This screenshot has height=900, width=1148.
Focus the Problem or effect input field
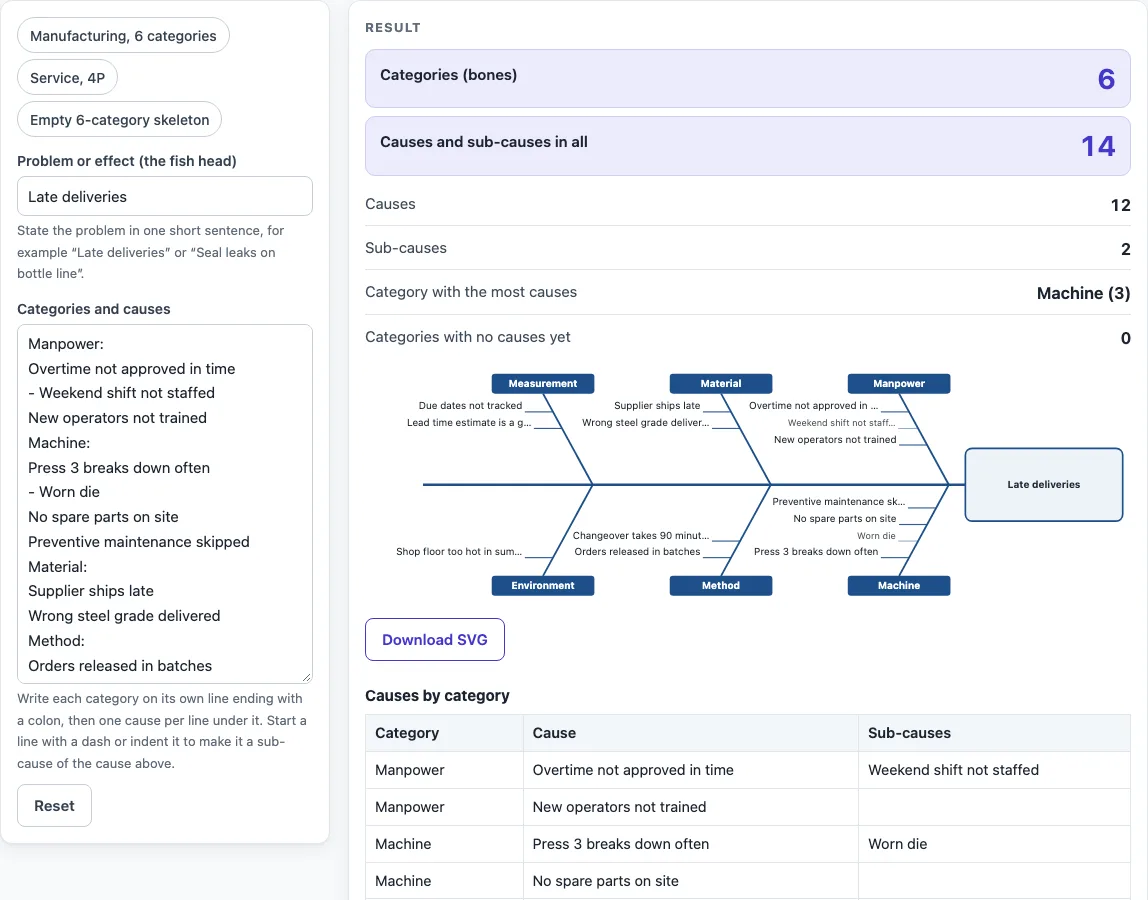165,196
